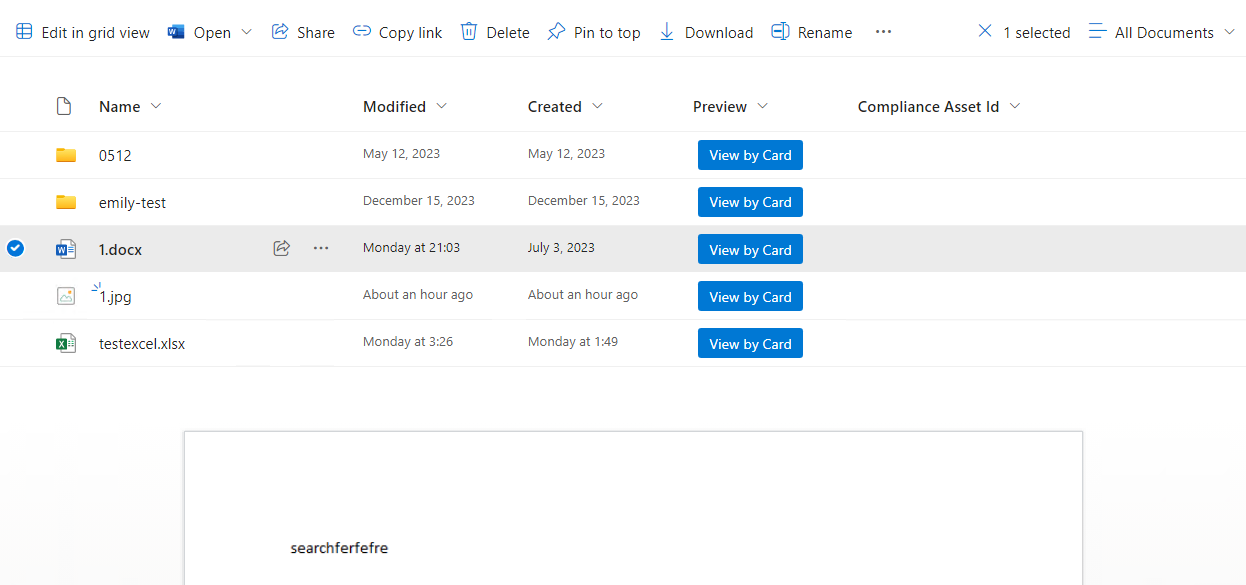Click the Rename icon
This screenshot has width=1246, height=585.
[x=779, y=31]
